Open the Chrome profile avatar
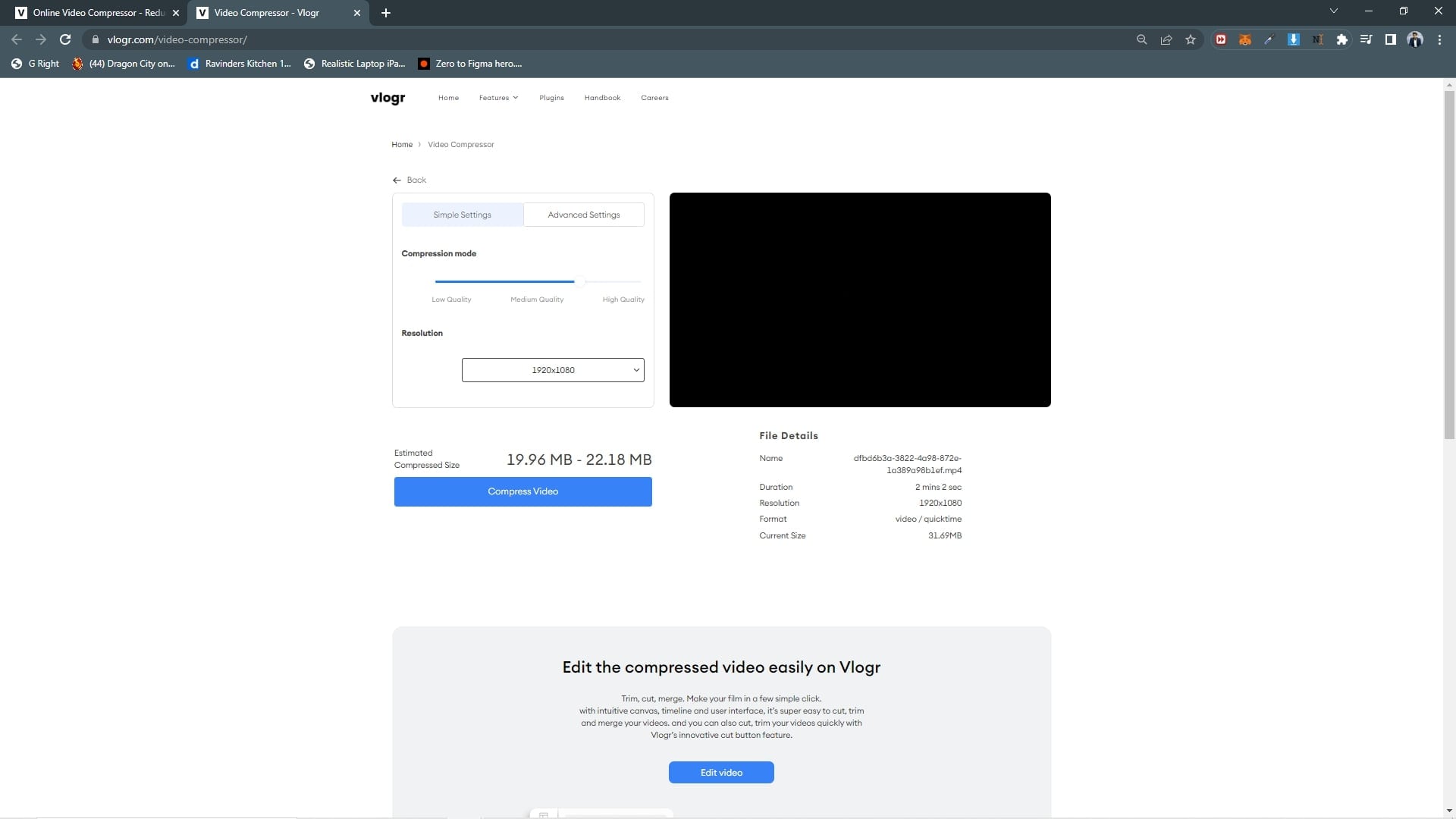The image size is (1456, 819). (1414, 39)
